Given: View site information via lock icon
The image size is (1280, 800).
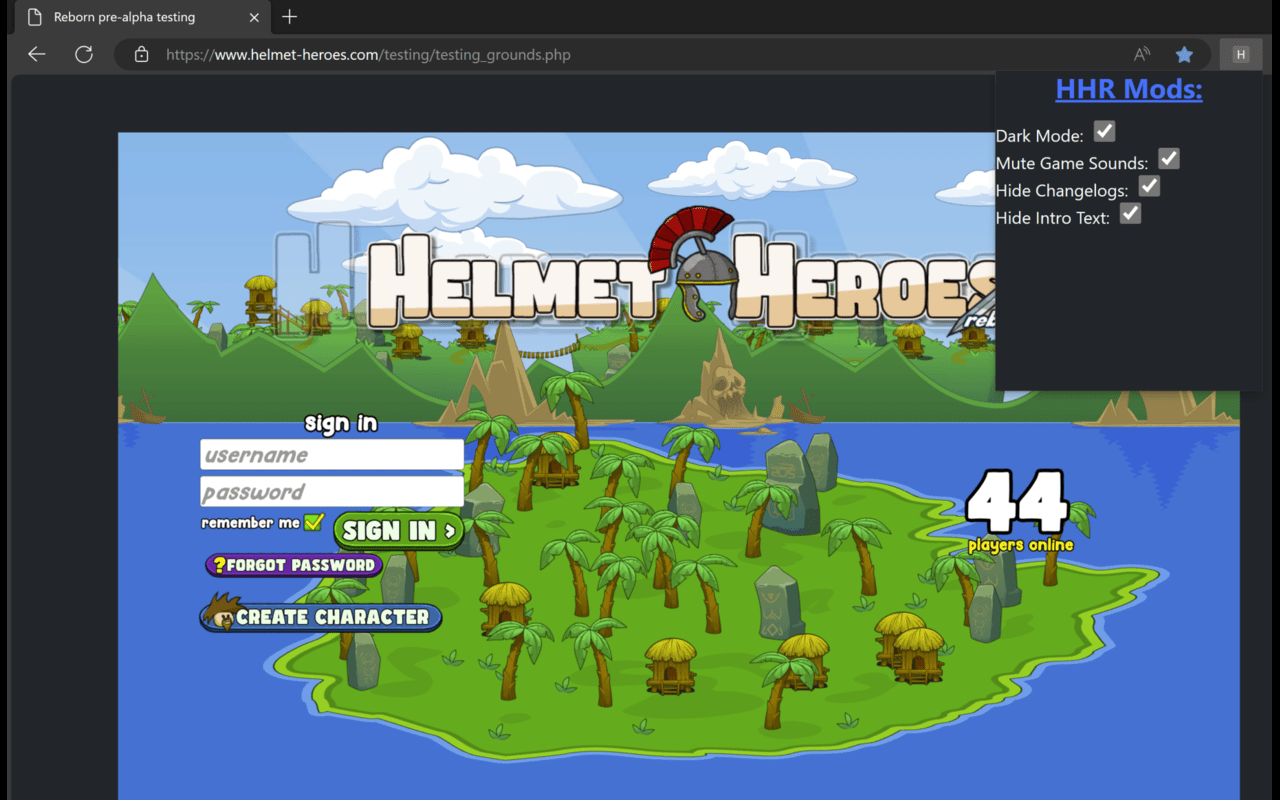Looking at the screenshot, I should coord(141,54).
